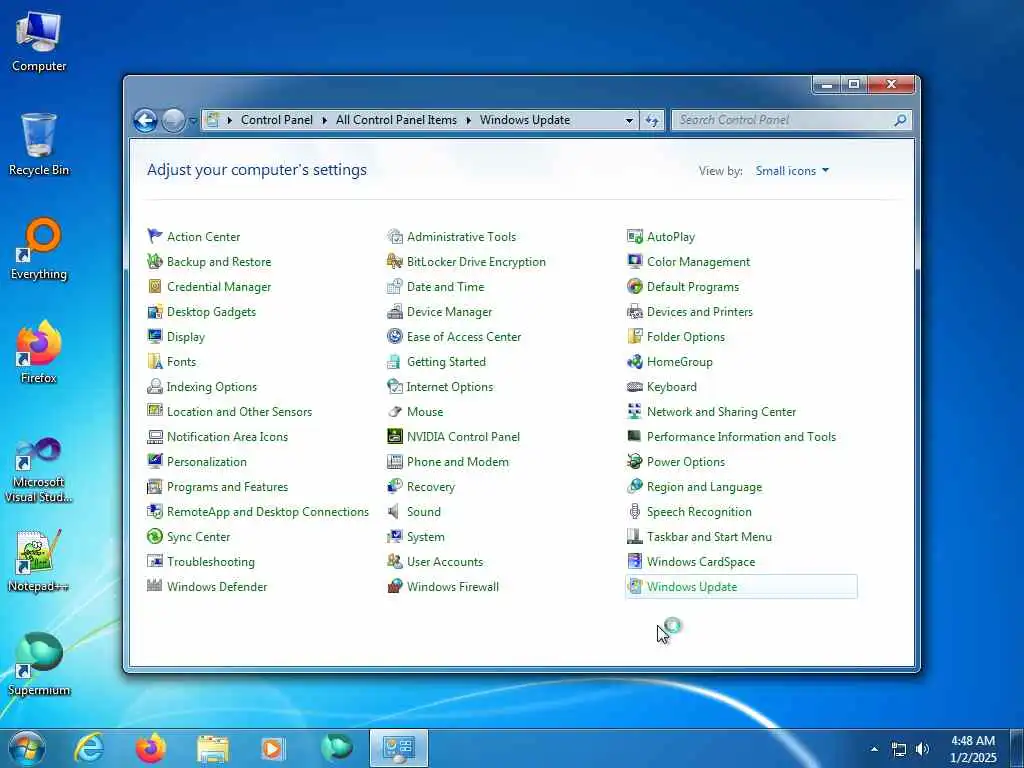Click the network icon in system tray
This screenshot has height=768, width=1024.
899,749
